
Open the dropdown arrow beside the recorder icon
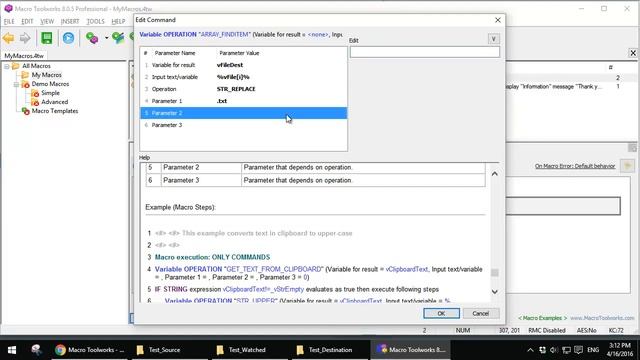point(106,38)
